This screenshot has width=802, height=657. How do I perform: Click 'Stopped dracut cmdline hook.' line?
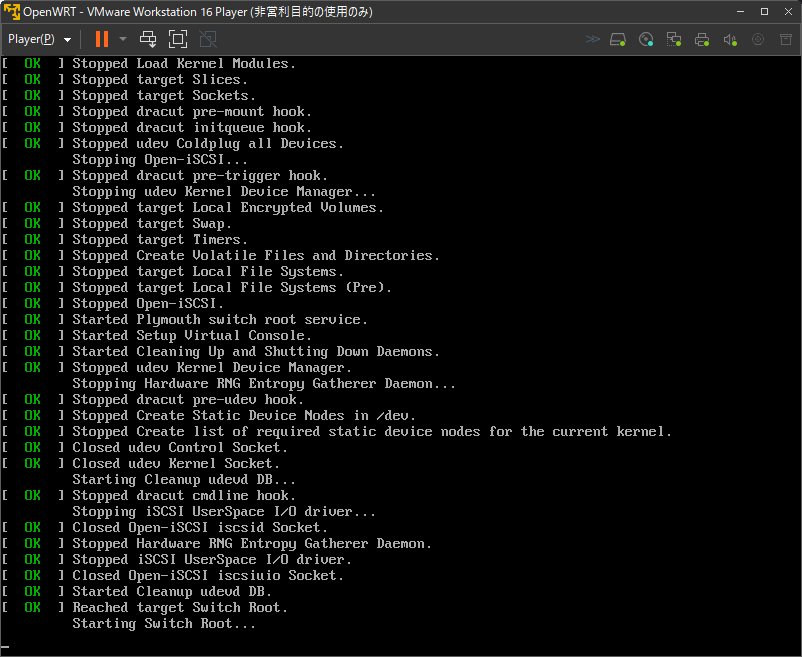[184, 495]
